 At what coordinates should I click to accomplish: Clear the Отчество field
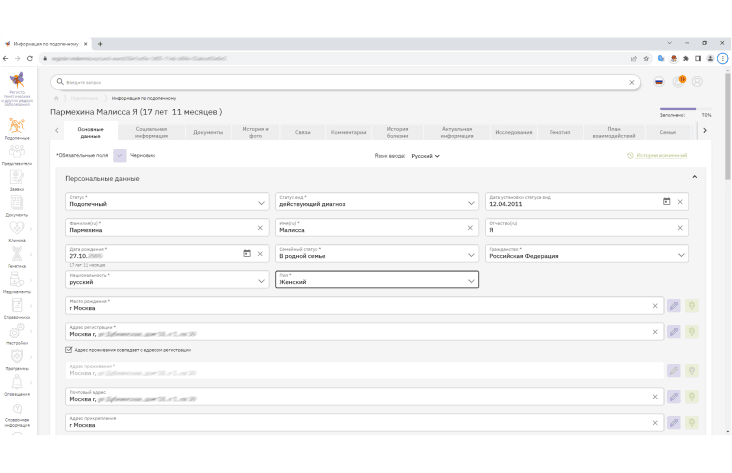[680, 228]
